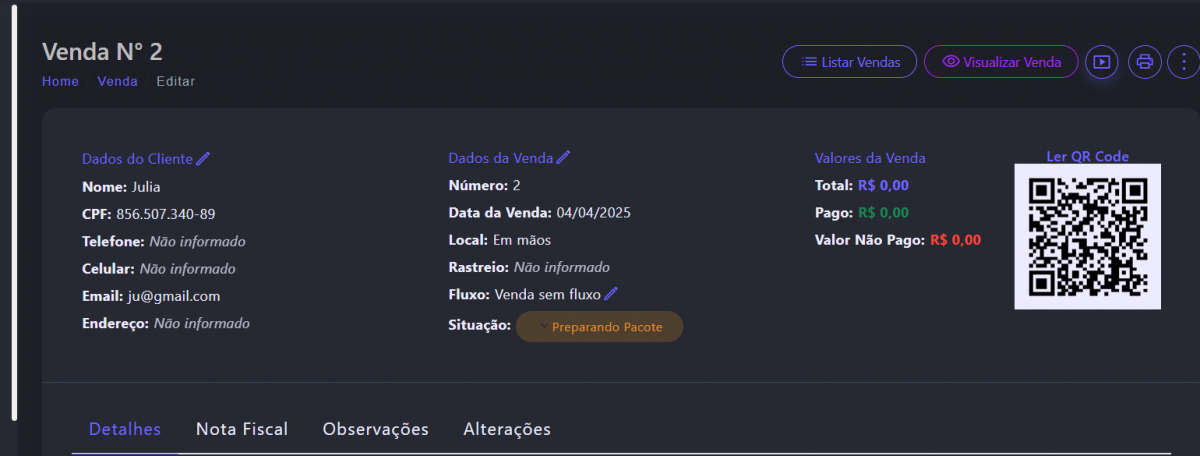Edit client data with pencil icon

tap(203, 158)
